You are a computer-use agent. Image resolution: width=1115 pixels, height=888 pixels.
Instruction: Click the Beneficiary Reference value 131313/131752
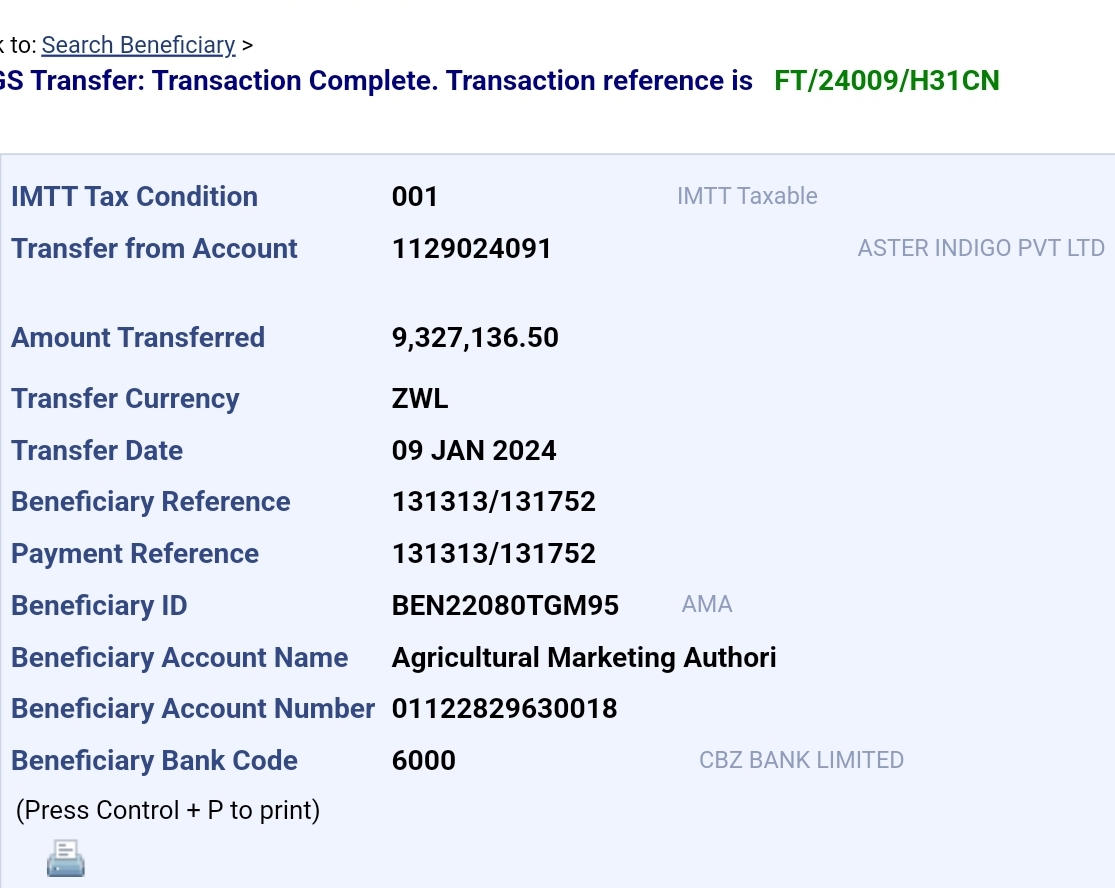point(494,502)
